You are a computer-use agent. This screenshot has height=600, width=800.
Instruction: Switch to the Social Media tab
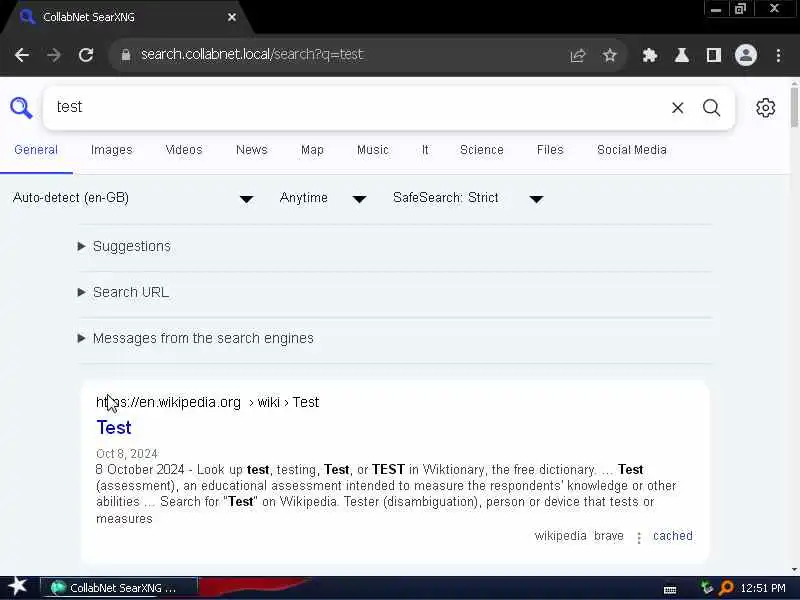tap(632, 150)
